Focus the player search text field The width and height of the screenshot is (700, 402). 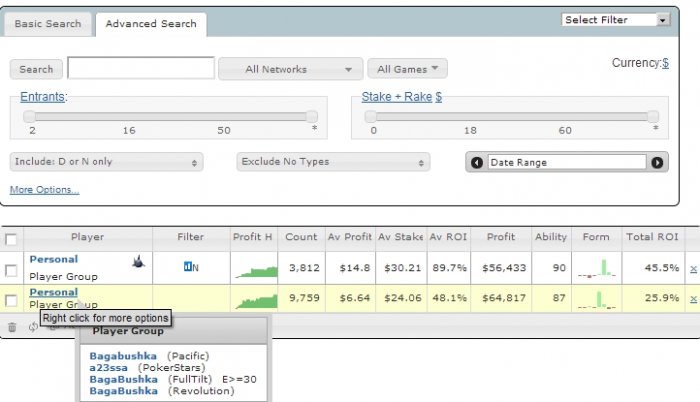click(141, 68)
